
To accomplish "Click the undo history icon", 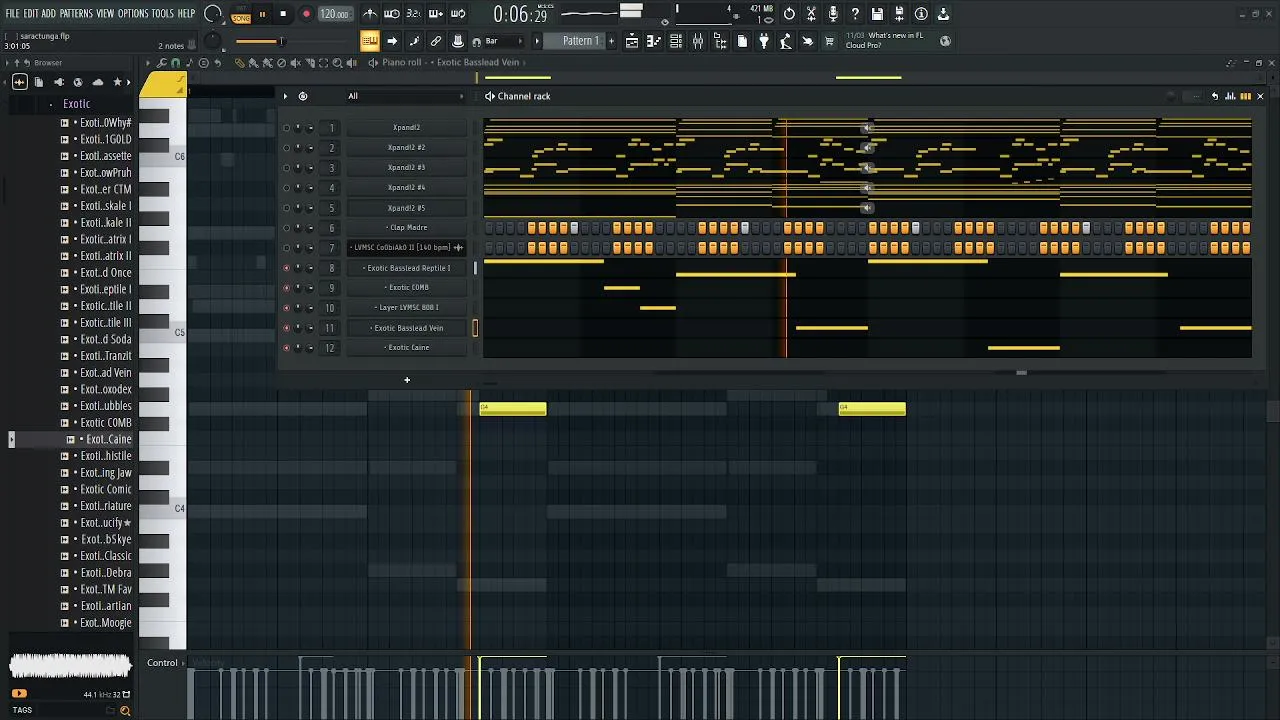I will (x=789, y=14).
